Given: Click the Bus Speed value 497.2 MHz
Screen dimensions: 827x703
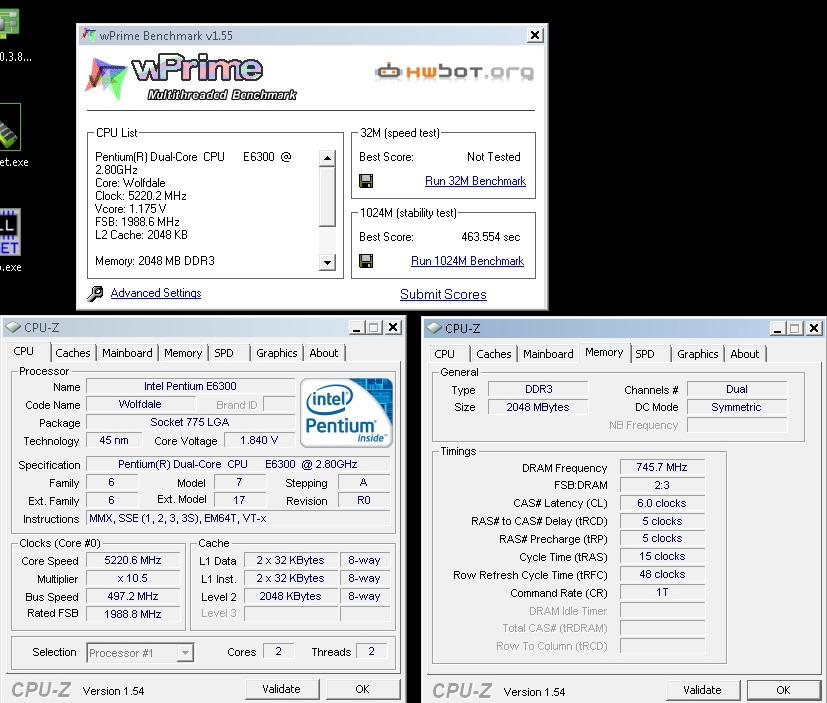Looking at the screenshot, I should point(133,596).
